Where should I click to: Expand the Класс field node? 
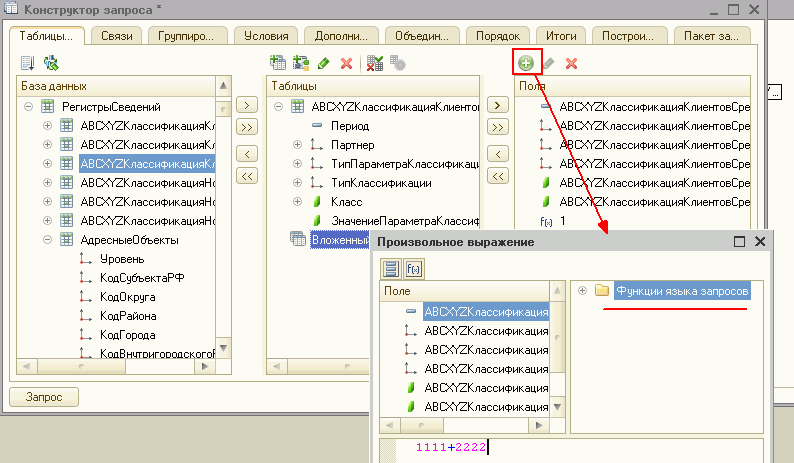click(297, 202)
